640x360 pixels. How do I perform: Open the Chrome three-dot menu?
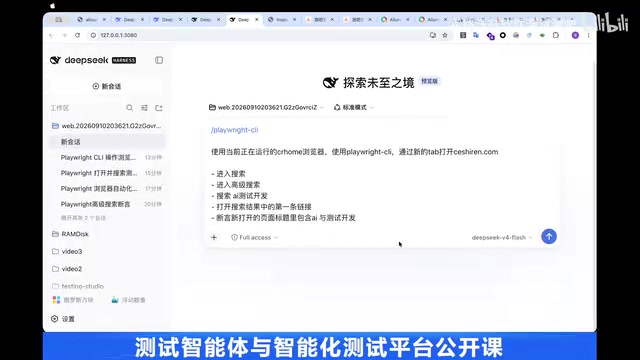588,36
